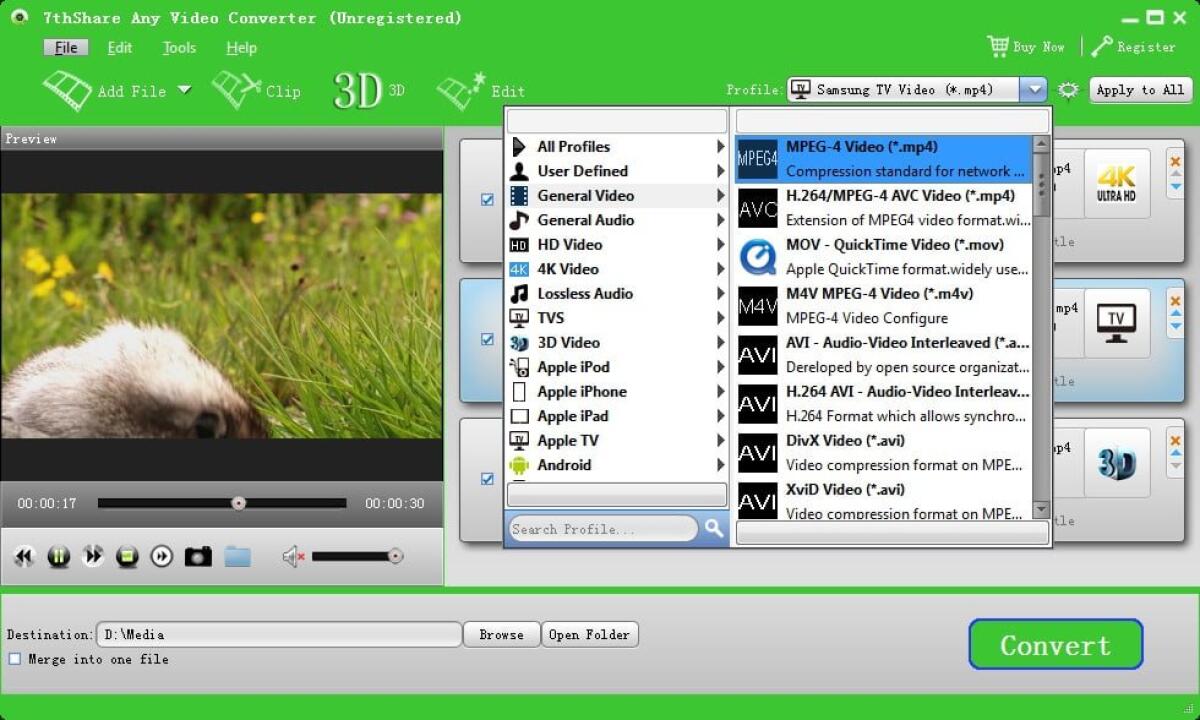
Task: Click the Convert button
Action: click(1055, 644)
